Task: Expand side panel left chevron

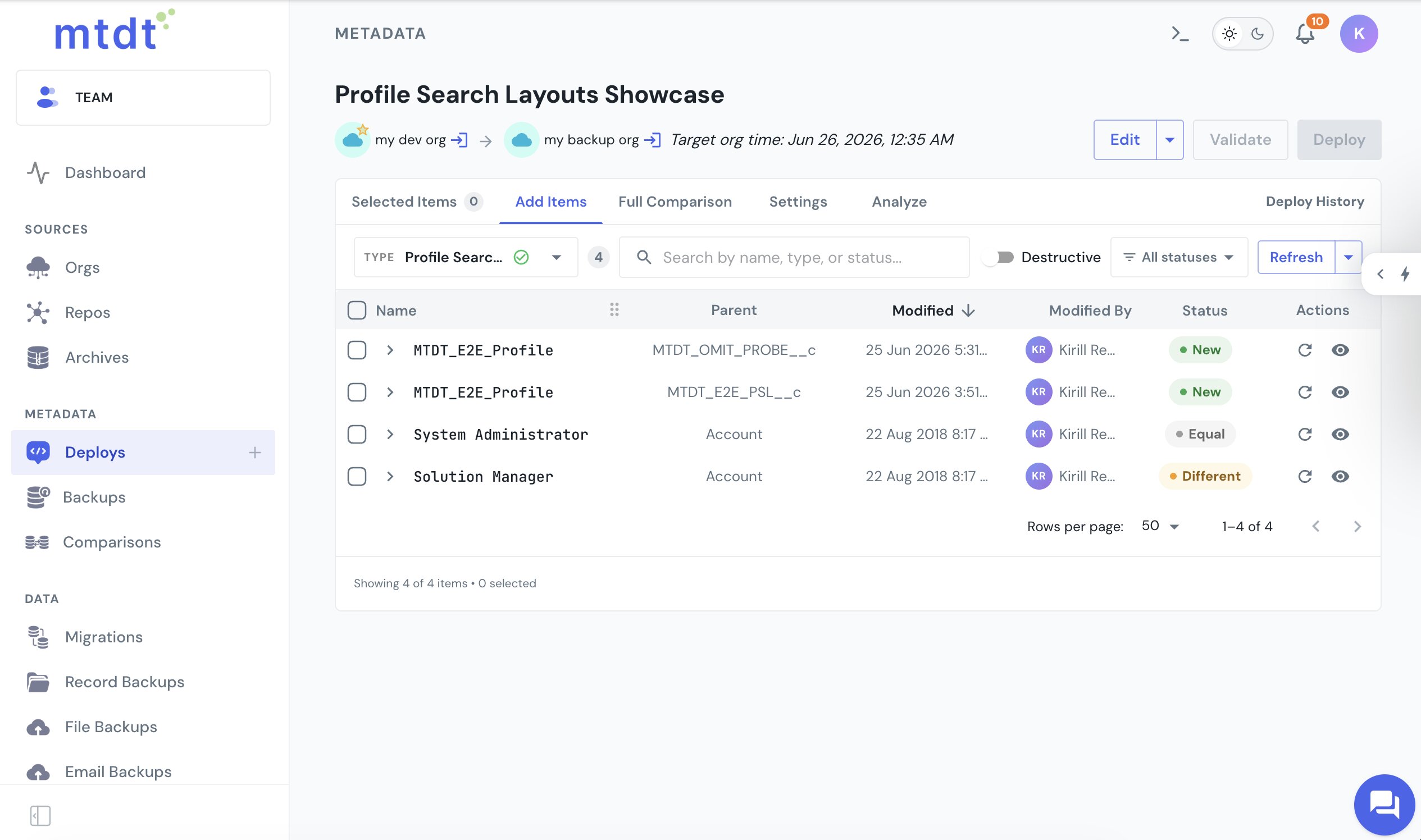Action: [x=1380, y=274]
